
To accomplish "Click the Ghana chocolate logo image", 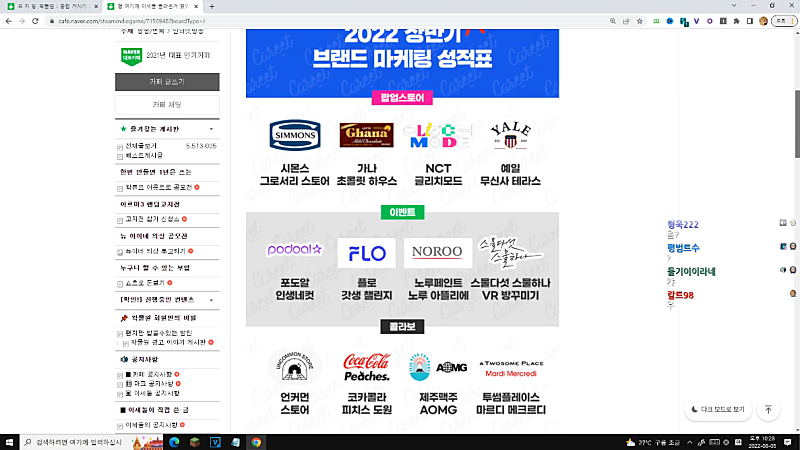I will point(366,135).
